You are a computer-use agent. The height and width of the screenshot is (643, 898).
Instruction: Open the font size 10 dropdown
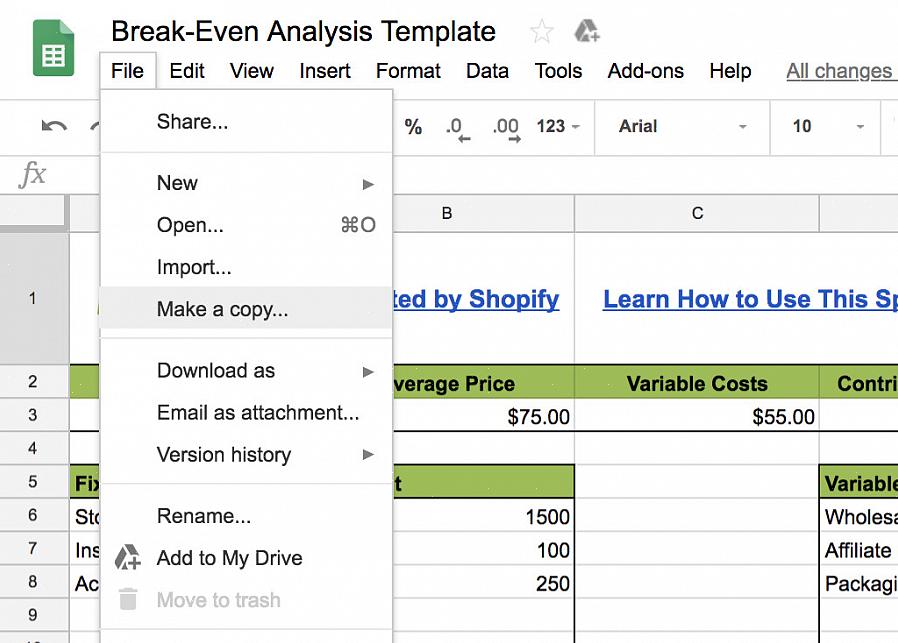(827, 127)
